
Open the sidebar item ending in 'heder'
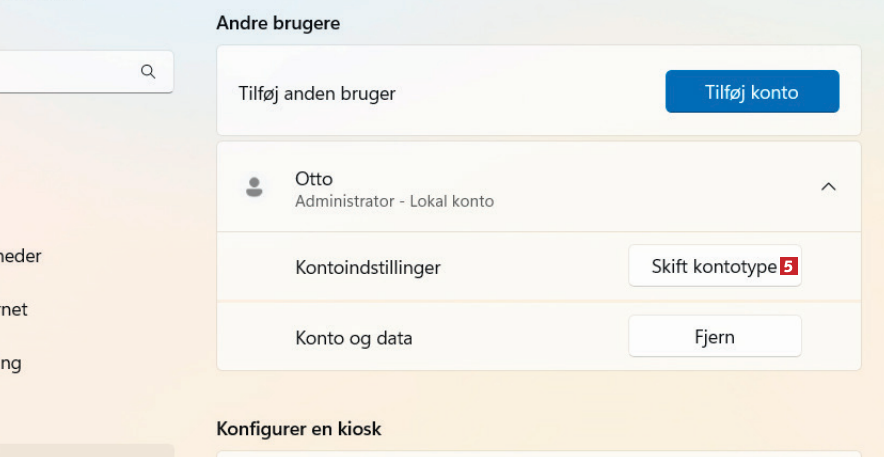(20, 256)
